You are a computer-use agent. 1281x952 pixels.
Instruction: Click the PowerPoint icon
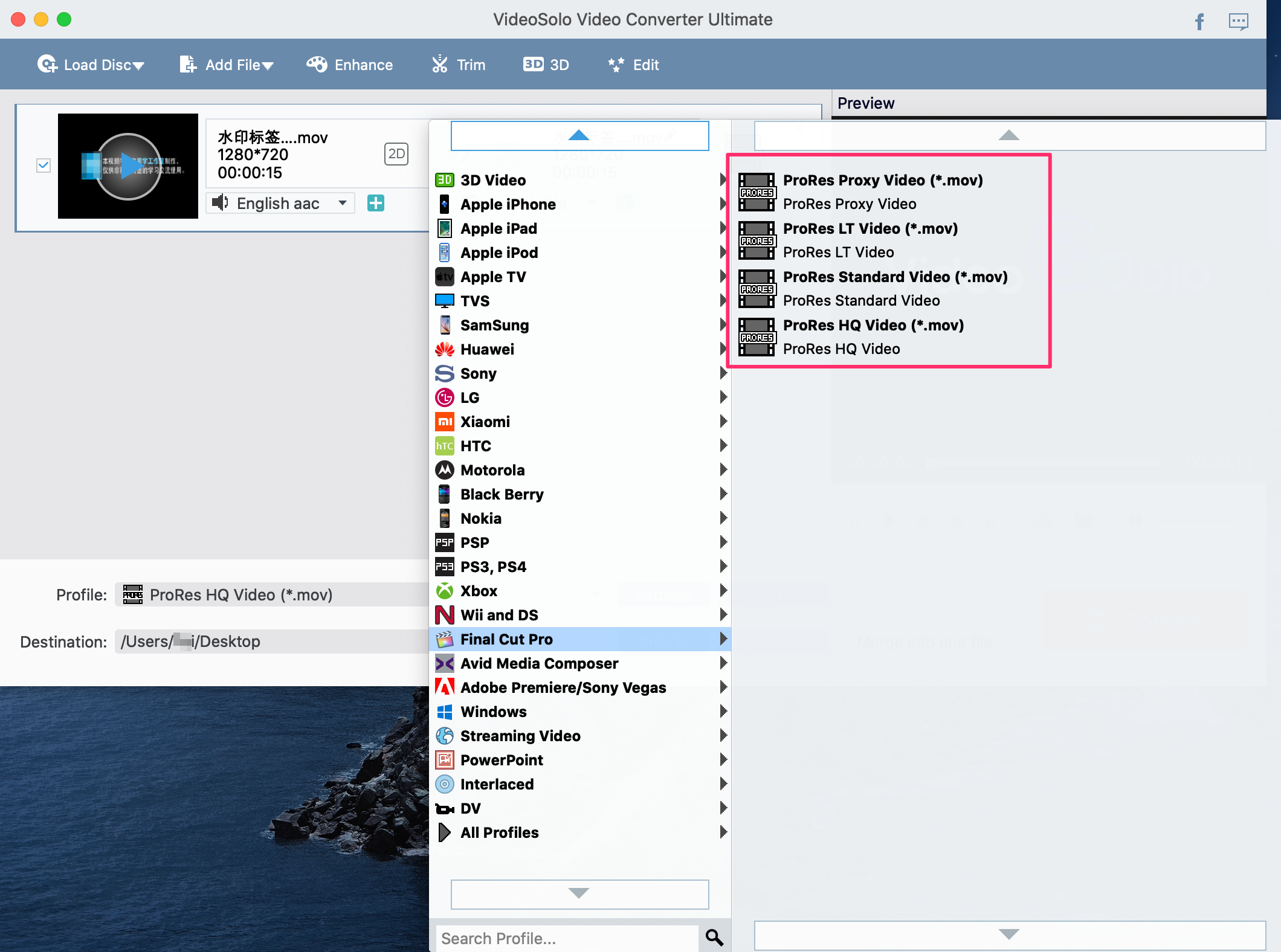(445, 760)
